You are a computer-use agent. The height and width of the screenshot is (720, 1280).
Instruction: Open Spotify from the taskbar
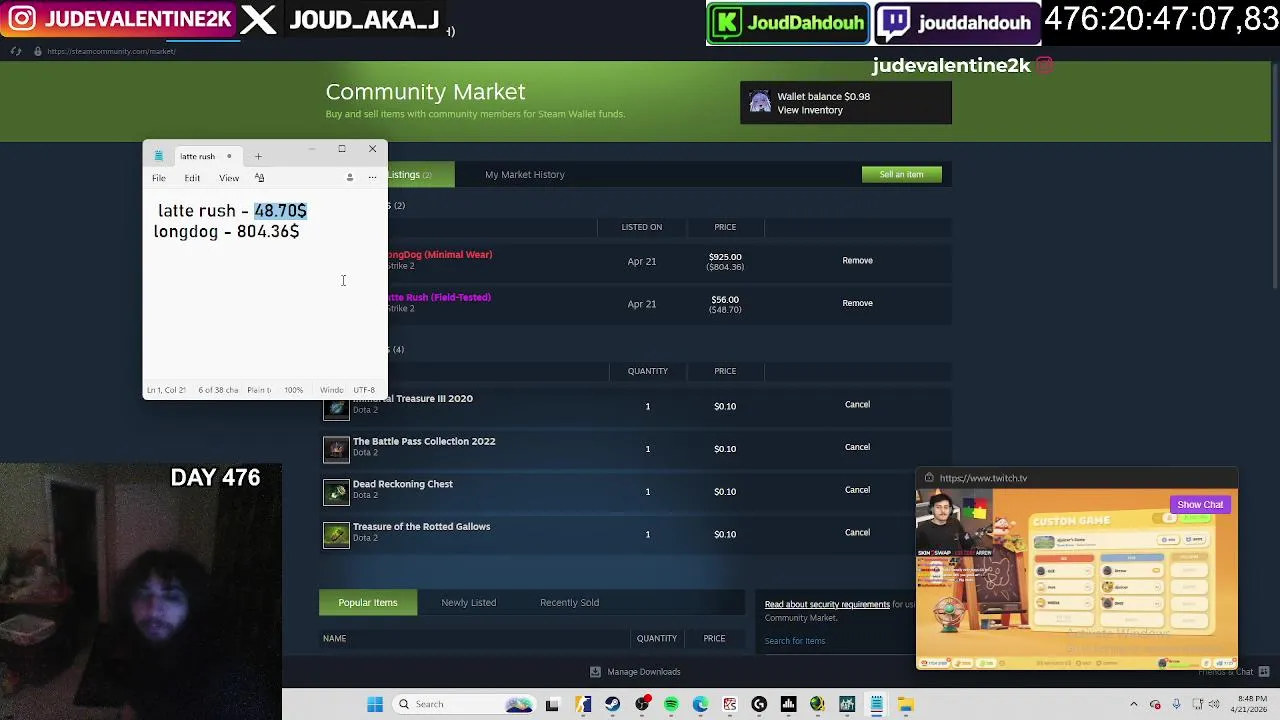pyautogui.click(x=671, y=705)
